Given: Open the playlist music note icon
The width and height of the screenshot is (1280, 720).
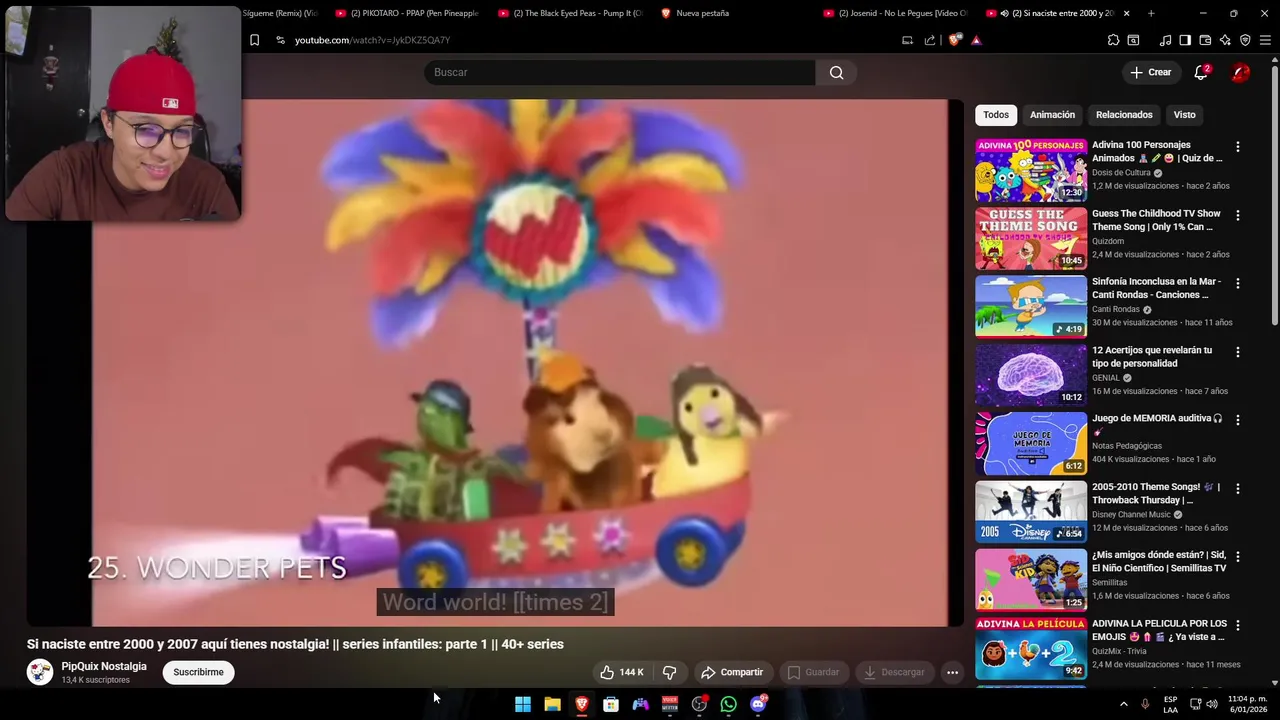Looking at the screenshot, I should tap(1165, 40).
